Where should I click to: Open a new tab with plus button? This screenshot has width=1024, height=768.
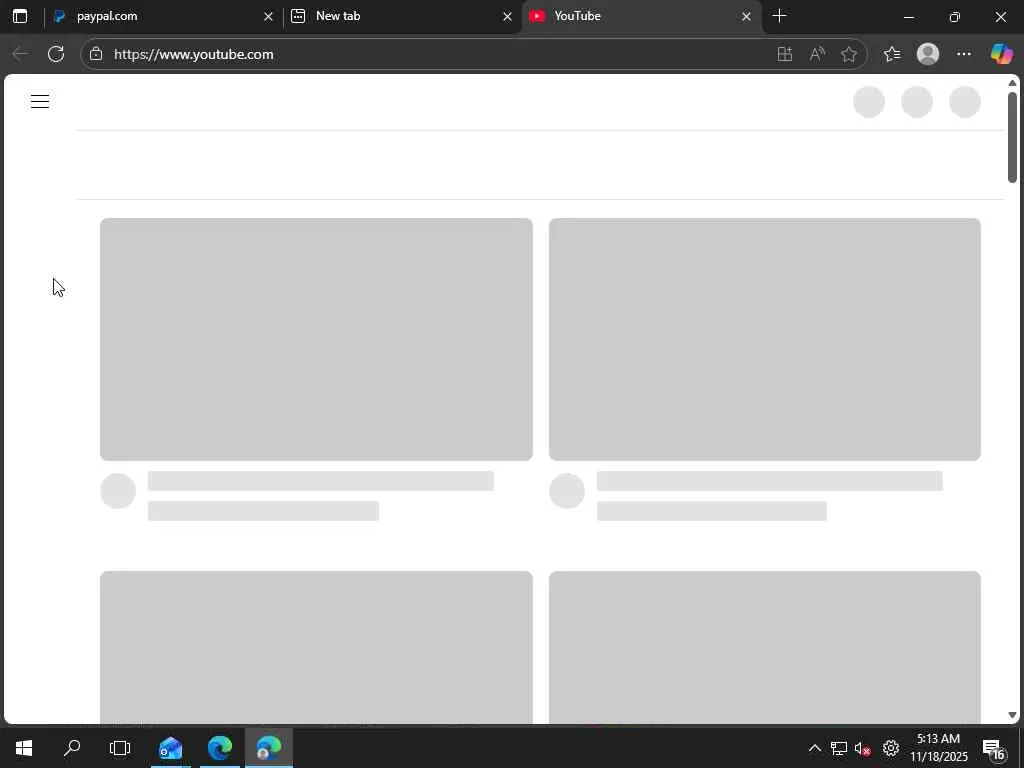[779, 16]
